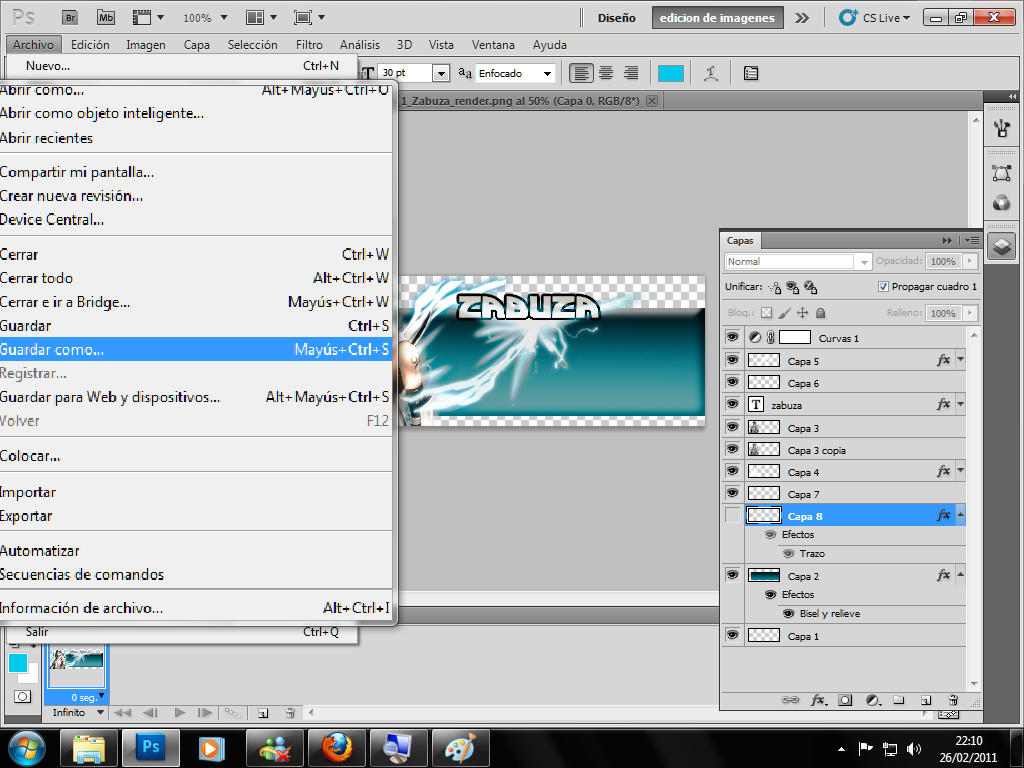The width and height of the screenshot is (1024, 768).
Task: Duplicate the selected animation frame
Action: pyautogui.click(x=263, y=712)
